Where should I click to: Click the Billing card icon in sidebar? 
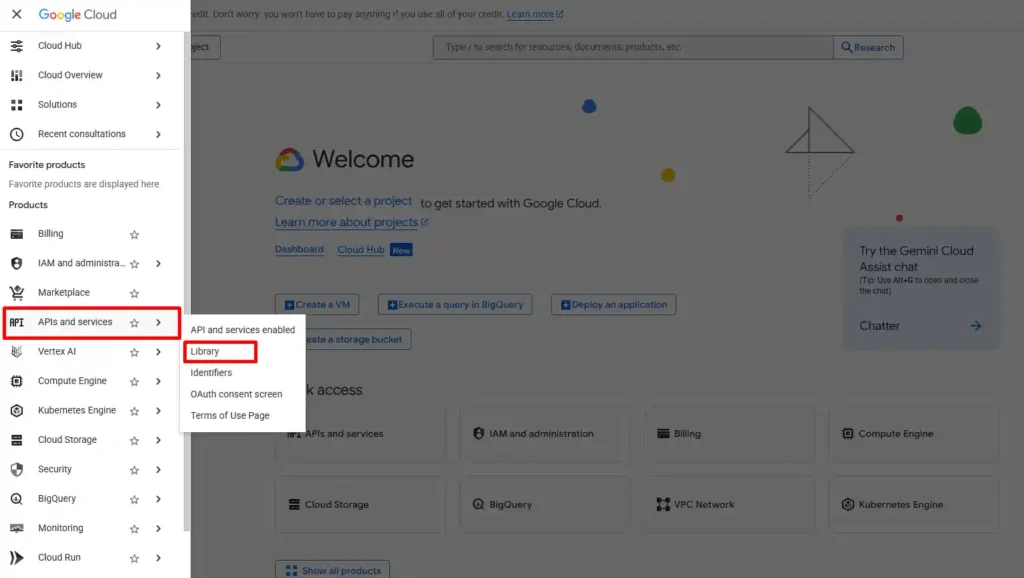click(16, 234)
